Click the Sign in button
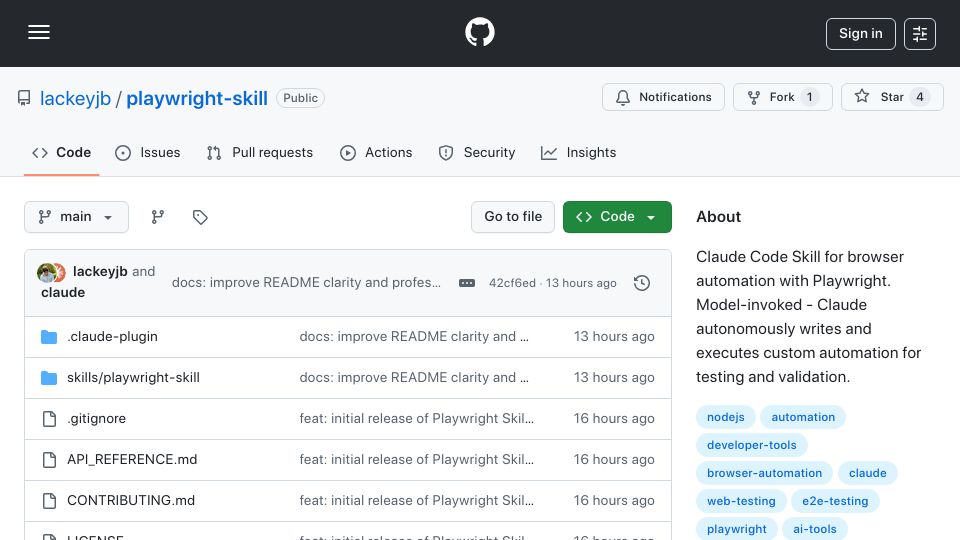The image size is (960, 540). click(x=860, y=34)
